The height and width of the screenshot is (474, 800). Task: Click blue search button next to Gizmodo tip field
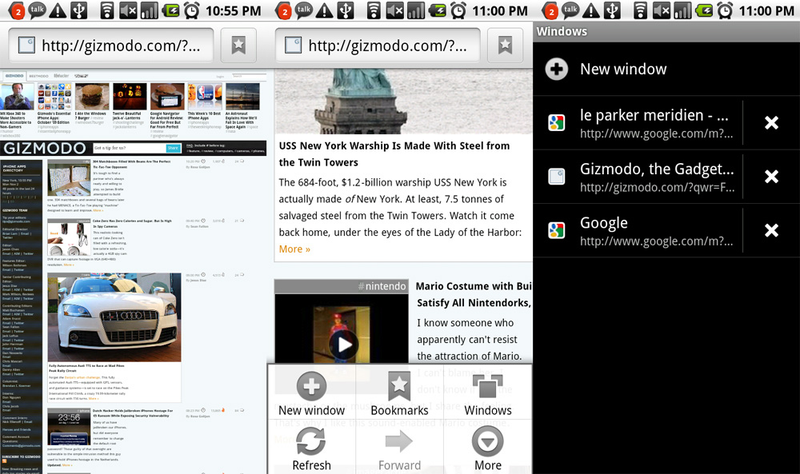[x=173, y=148]
